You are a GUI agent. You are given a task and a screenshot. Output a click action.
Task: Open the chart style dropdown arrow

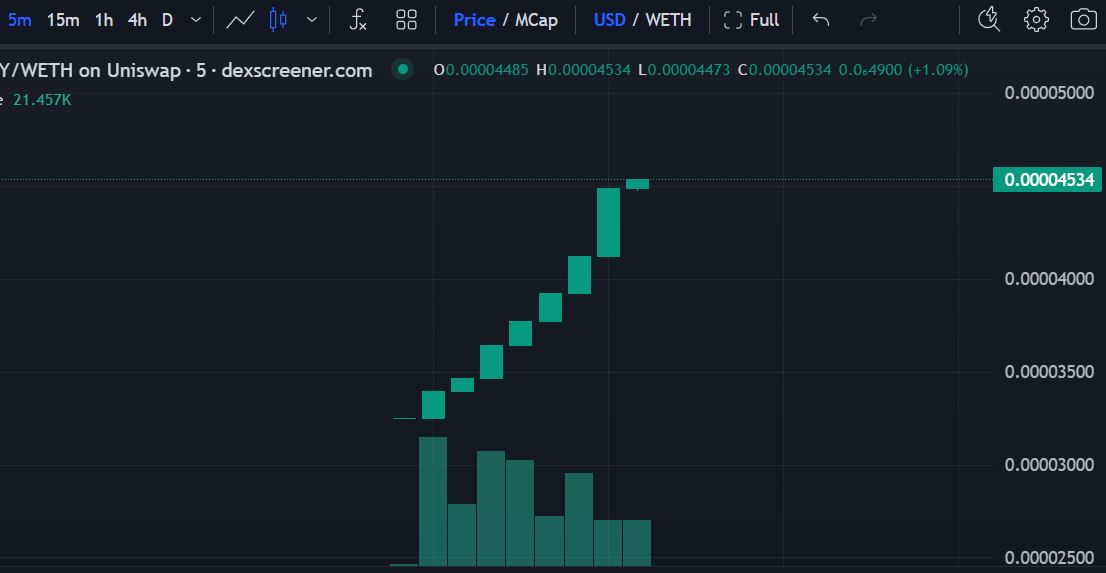312,20
